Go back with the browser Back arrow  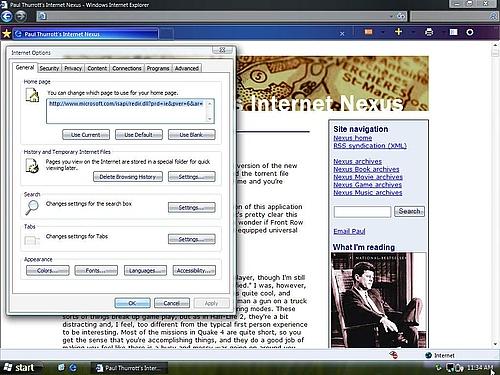coord(7,16)
